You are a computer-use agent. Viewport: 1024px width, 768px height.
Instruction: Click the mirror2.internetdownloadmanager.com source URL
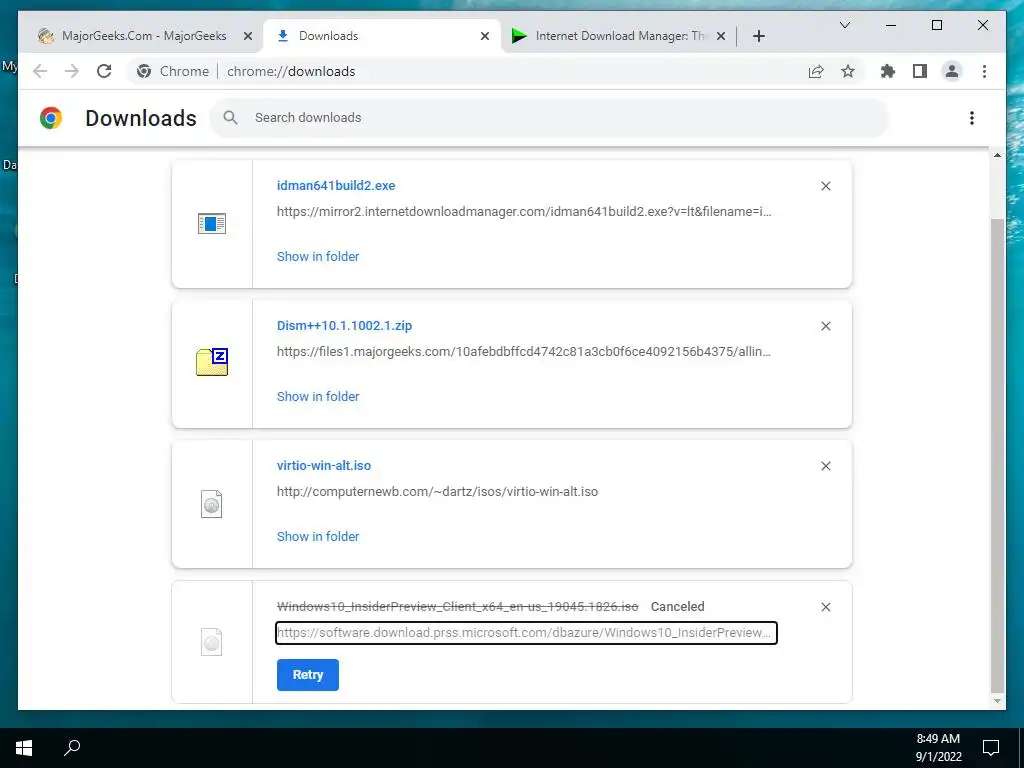[x=524, y=212]
